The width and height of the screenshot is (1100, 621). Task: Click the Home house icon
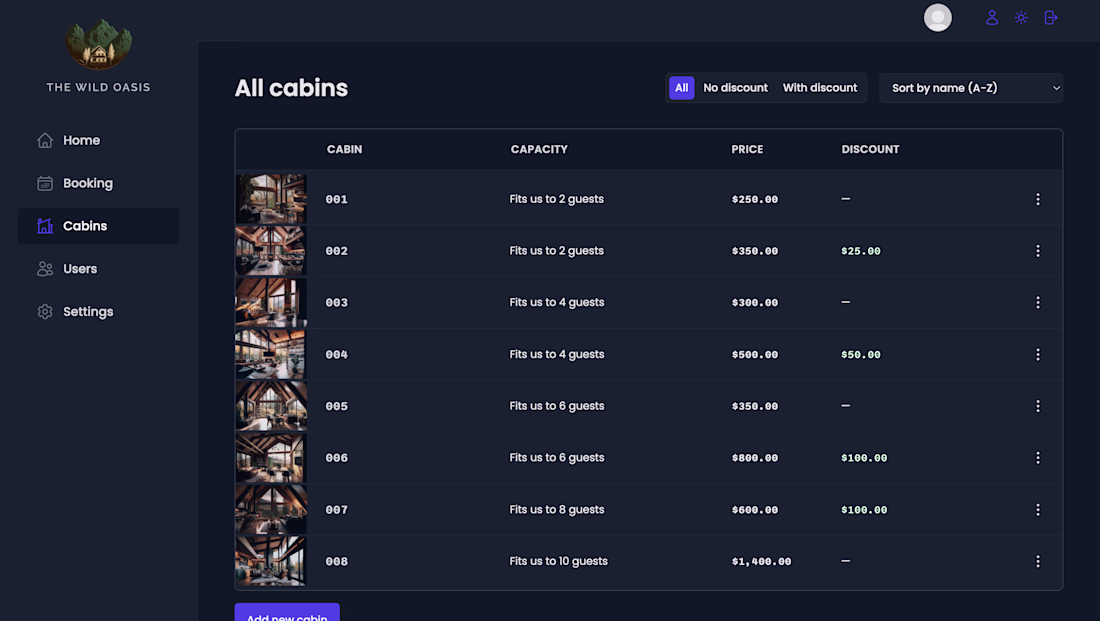pyautogui.click(x=45, y=140)
